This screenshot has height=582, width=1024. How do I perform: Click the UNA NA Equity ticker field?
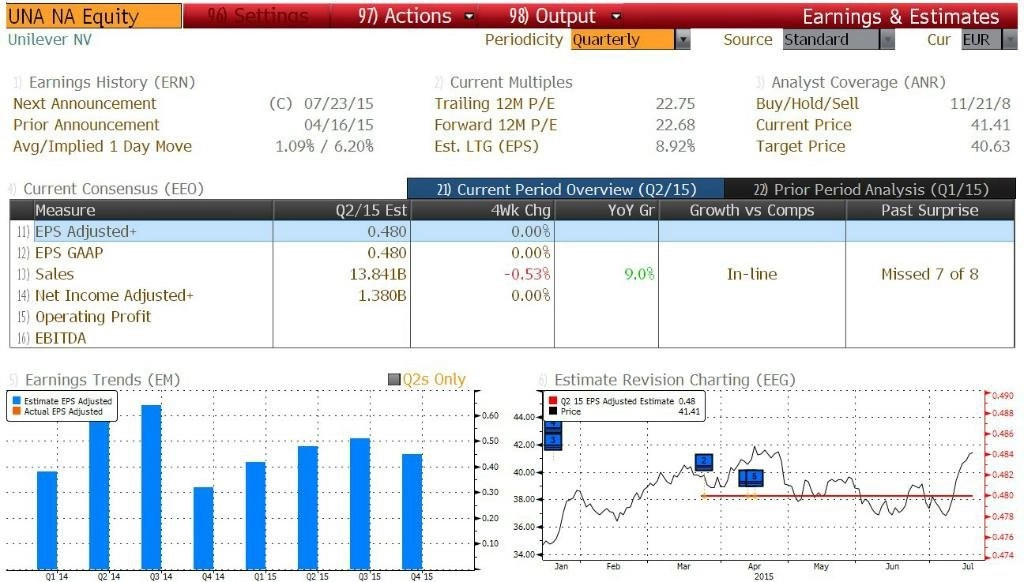click(x=93, y=16)
